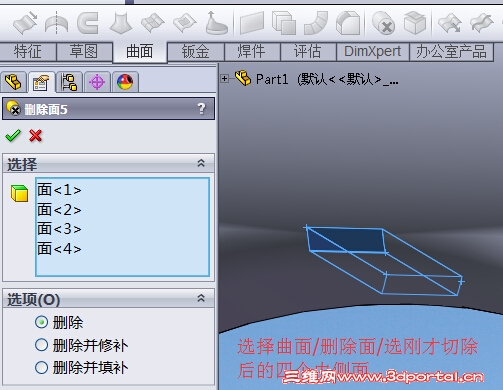503x390 pixels.
Task: Click the Part1 (默认<<默认>_... tree label
Action: [327, 79]
